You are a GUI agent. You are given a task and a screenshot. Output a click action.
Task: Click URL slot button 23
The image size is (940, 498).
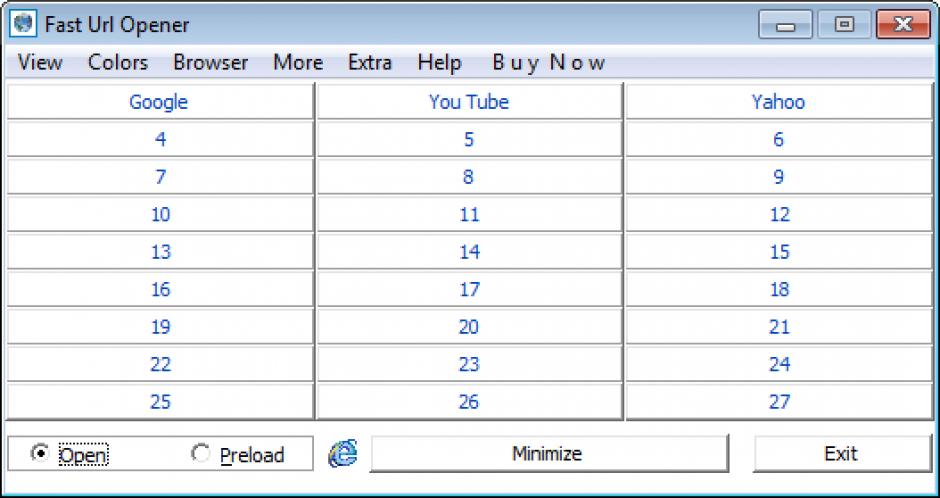[x=469, y=364]
